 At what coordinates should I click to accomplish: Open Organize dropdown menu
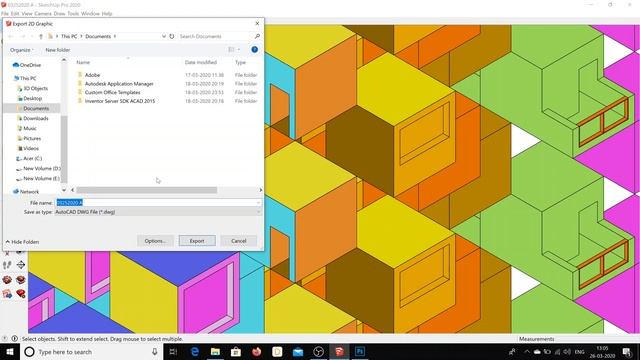pos(22,50)
